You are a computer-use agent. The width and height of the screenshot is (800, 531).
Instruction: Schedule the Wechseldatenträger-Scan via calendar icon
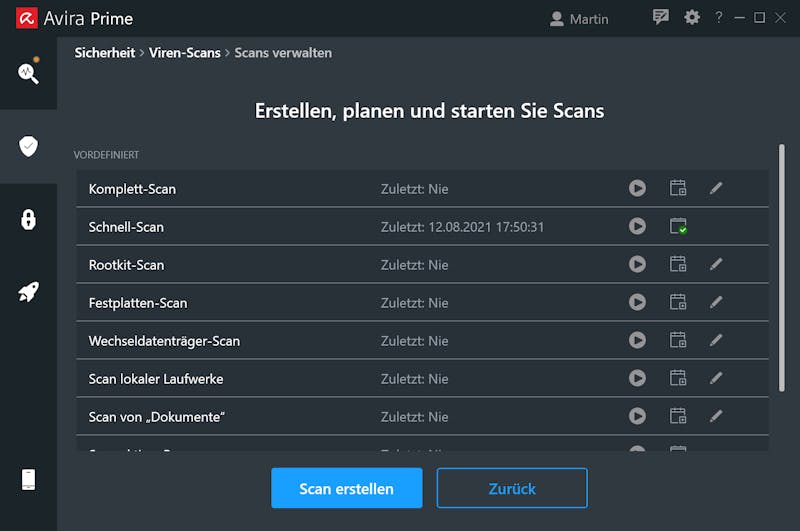(x=678, y=340)
